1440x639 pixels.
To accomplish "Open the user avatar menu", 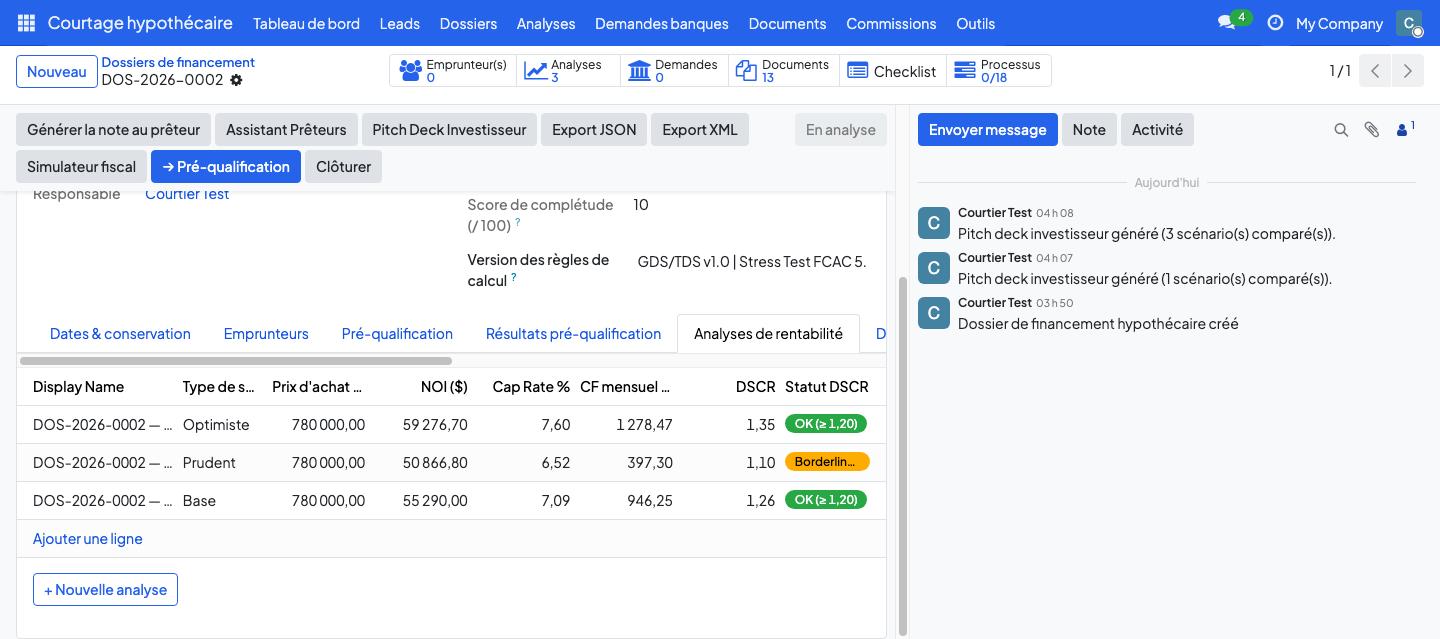I will [1409, 23].
